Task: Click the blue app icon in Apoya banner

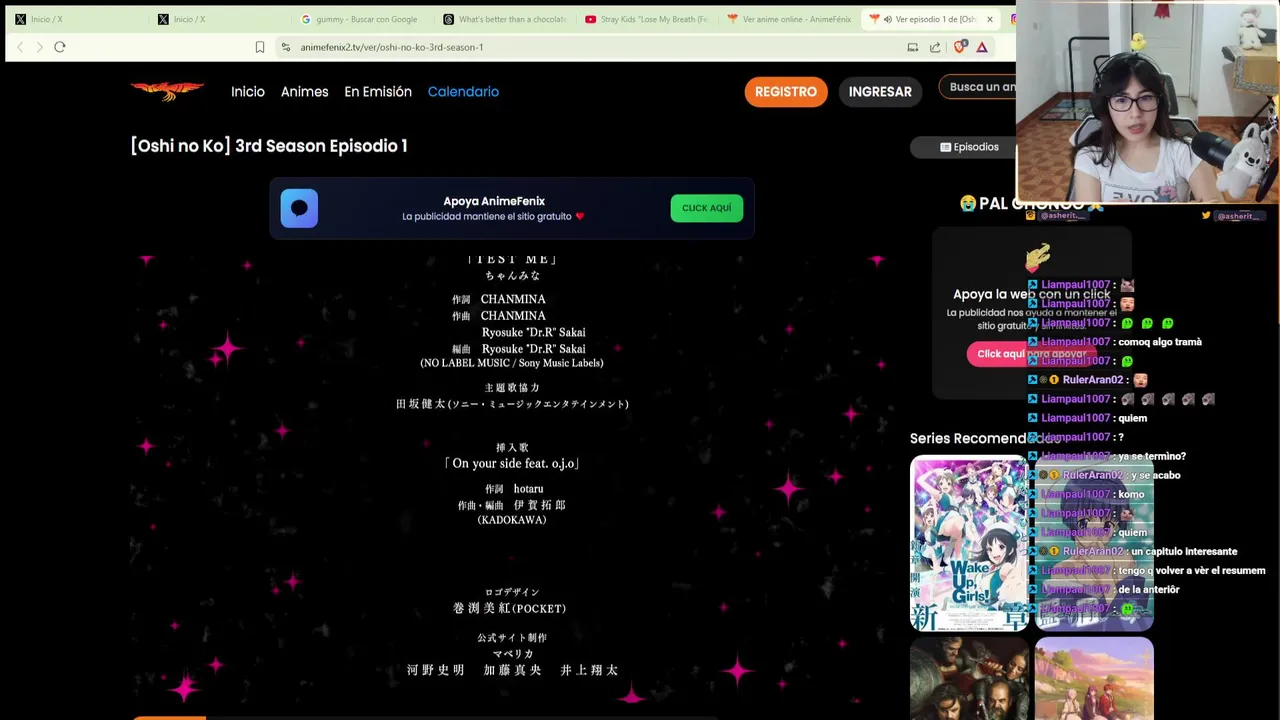Action: pyautogui.click(x=299, y=208)
